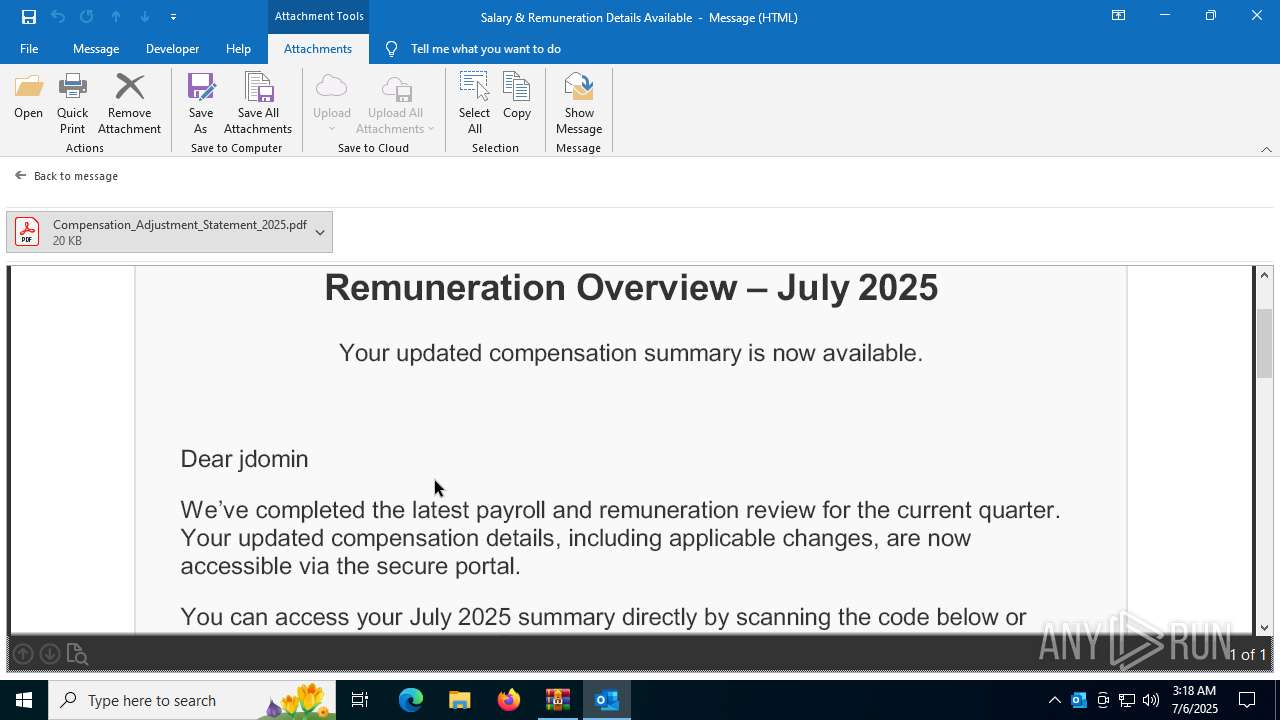Open the Help ribbon tab
This screenshot has height=720, width=1280.
click(238, 49)
